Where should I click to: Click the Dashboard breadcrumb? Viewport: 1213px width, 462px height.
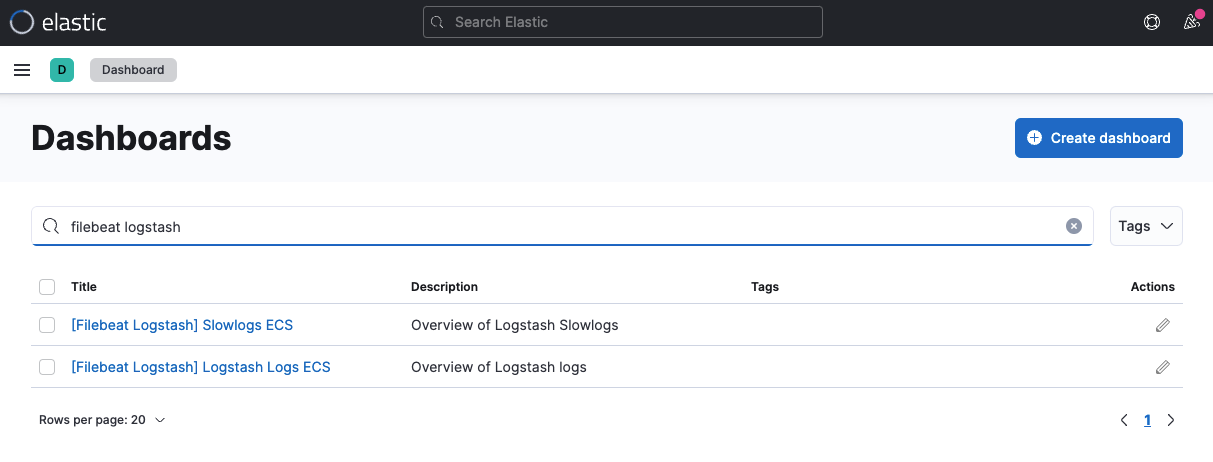133,70
